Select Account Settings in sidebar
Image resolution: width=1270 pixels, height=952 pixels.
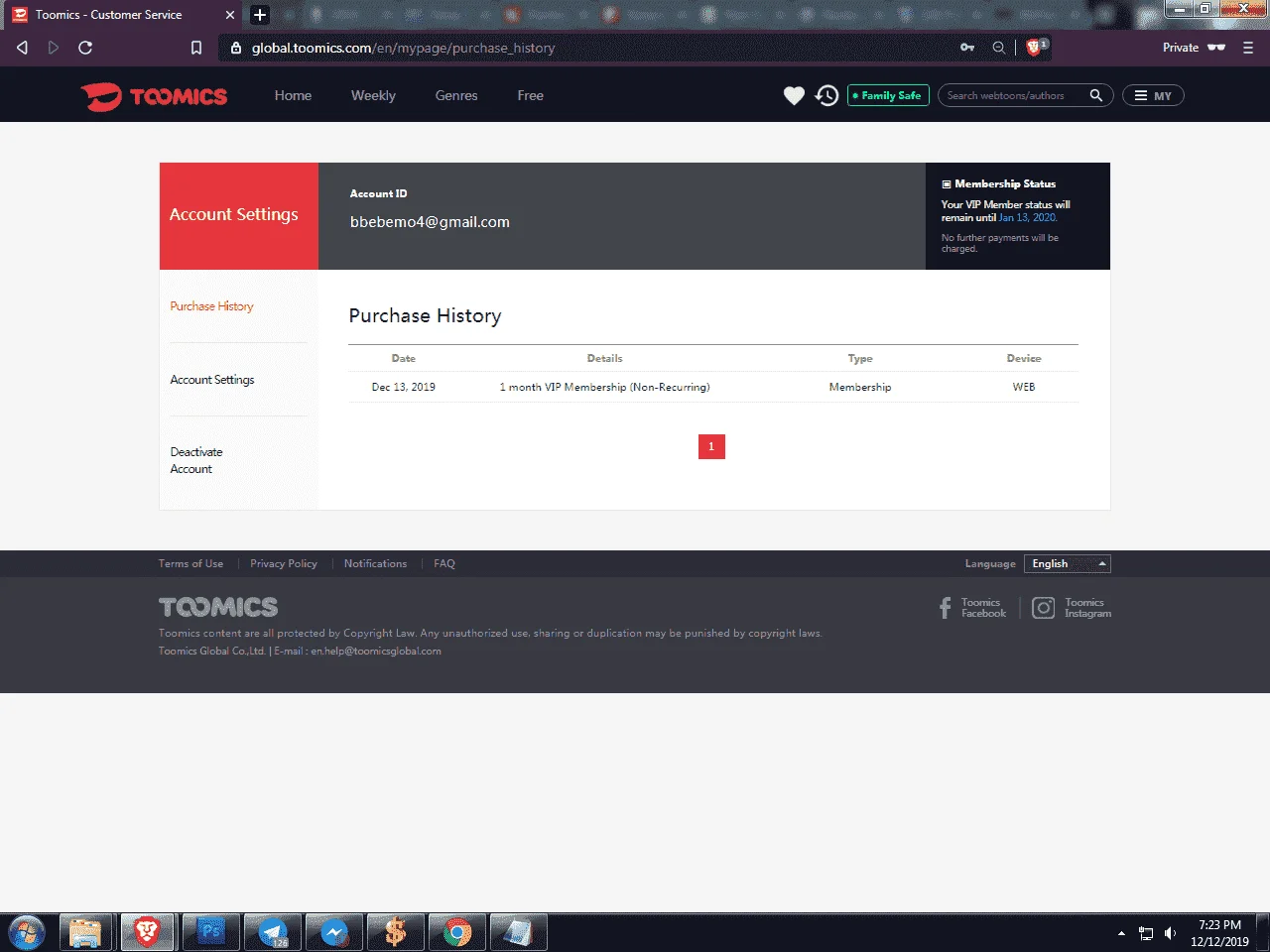[x=212, y=380]
